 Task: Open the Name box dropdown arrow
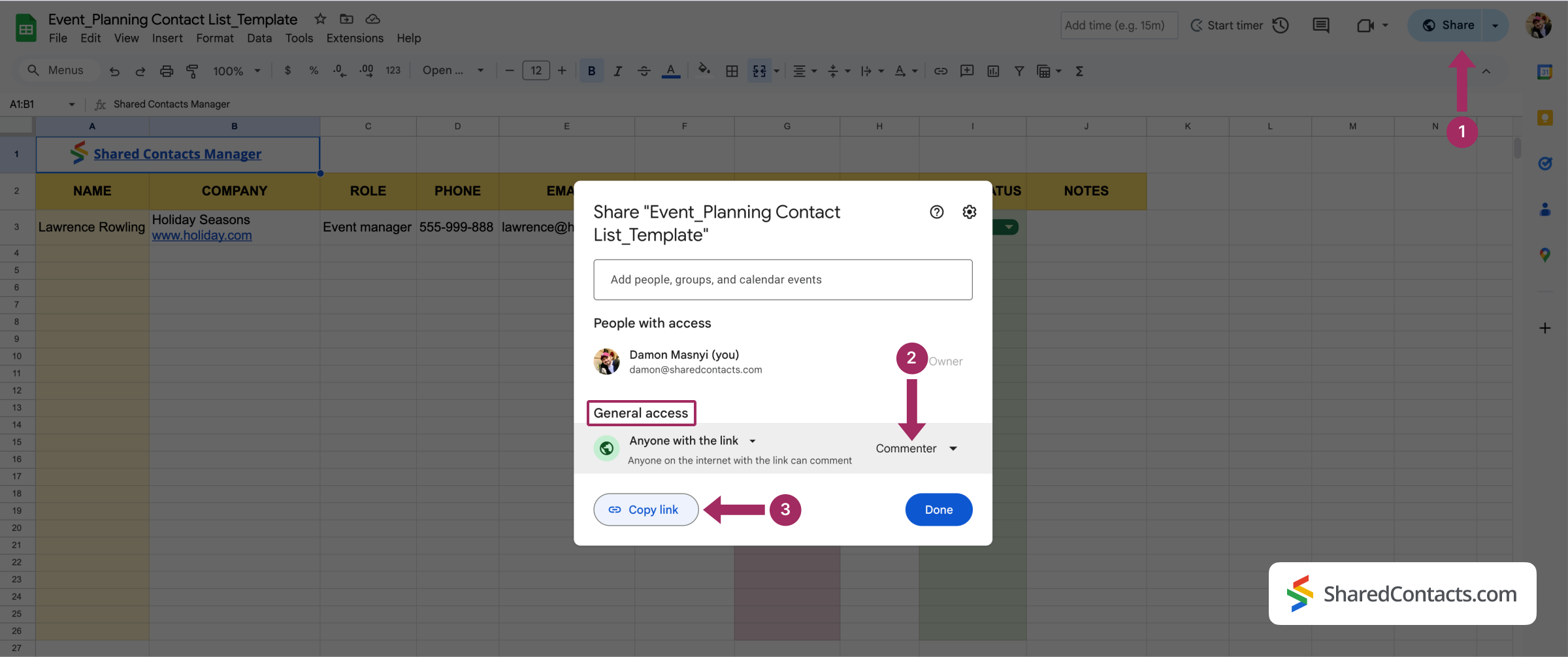click(72, 105)
